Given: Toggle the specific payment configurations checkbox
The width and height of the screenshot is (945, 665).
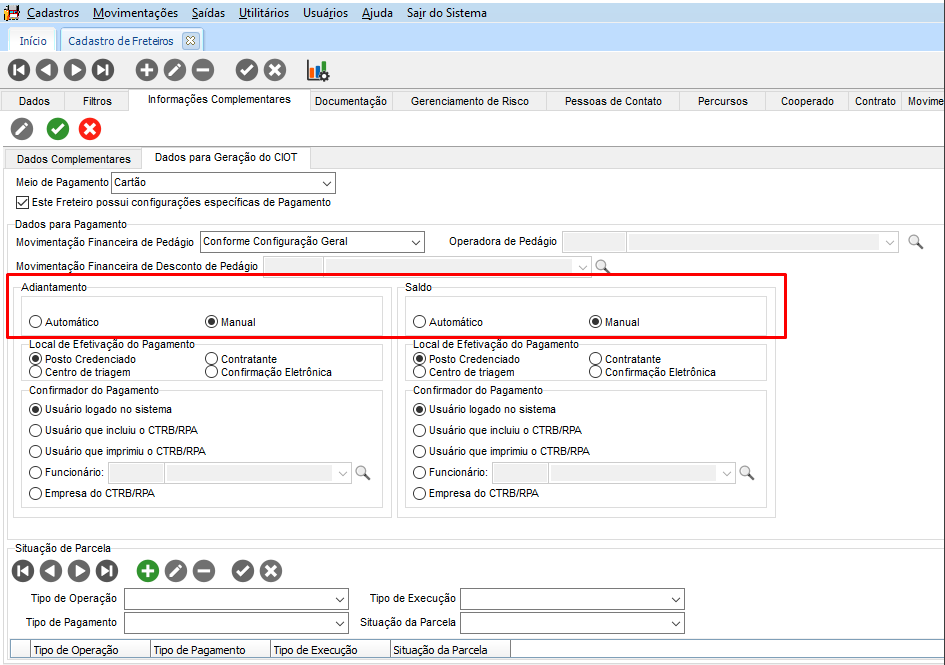Looking at the screenshot, I should pyautogui.click(x=23, y=202).
